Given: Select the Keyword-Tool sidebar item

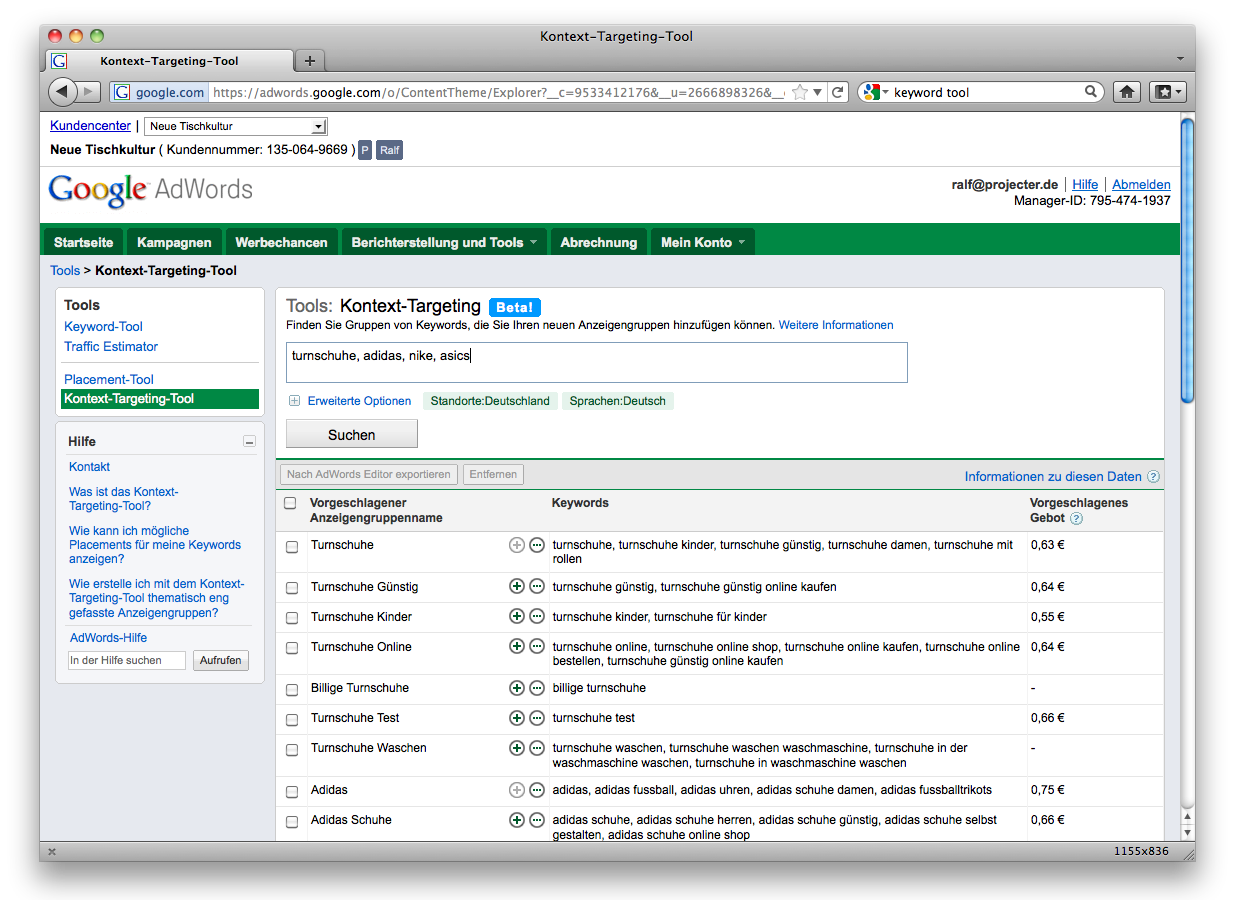Looking at the screenshot, I should pyautogui.click(x=104, y=327).
